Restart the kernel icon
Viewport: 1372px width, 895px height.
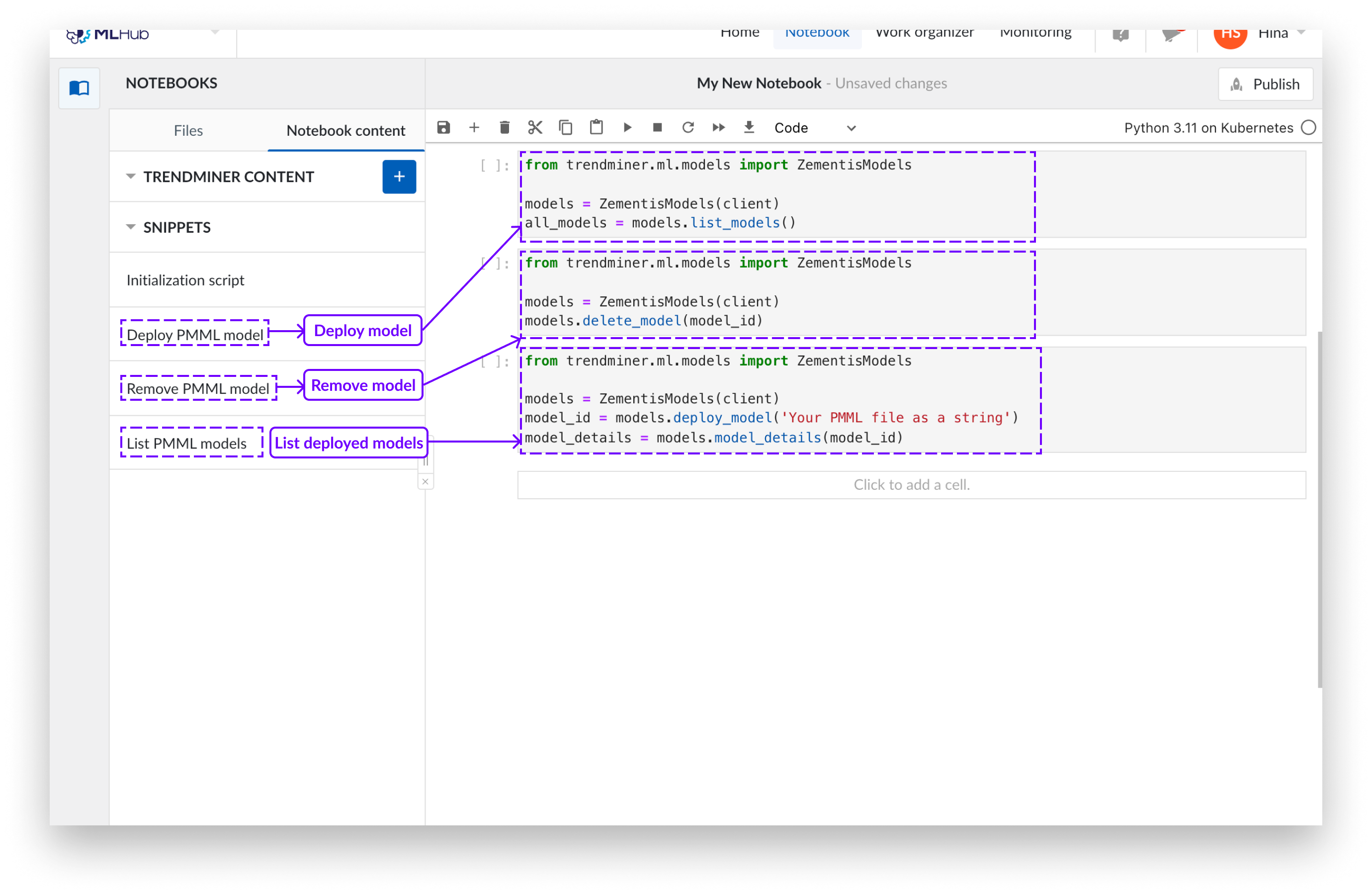tap(687, 127)
